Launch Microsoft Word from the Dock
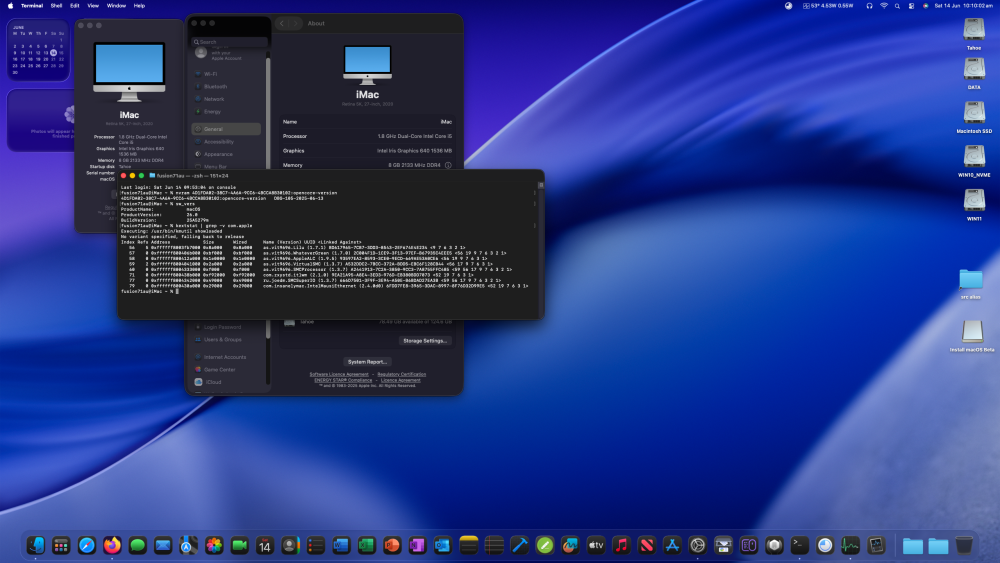The image size is (1000, 563). click(341, 545)
